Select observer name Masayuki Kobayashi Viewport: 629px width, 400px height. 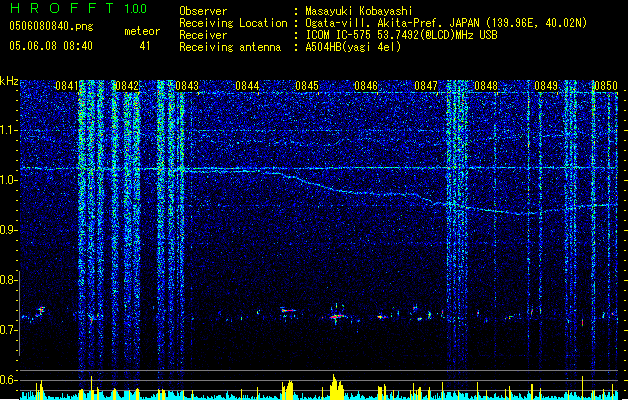tap(359, 11)
